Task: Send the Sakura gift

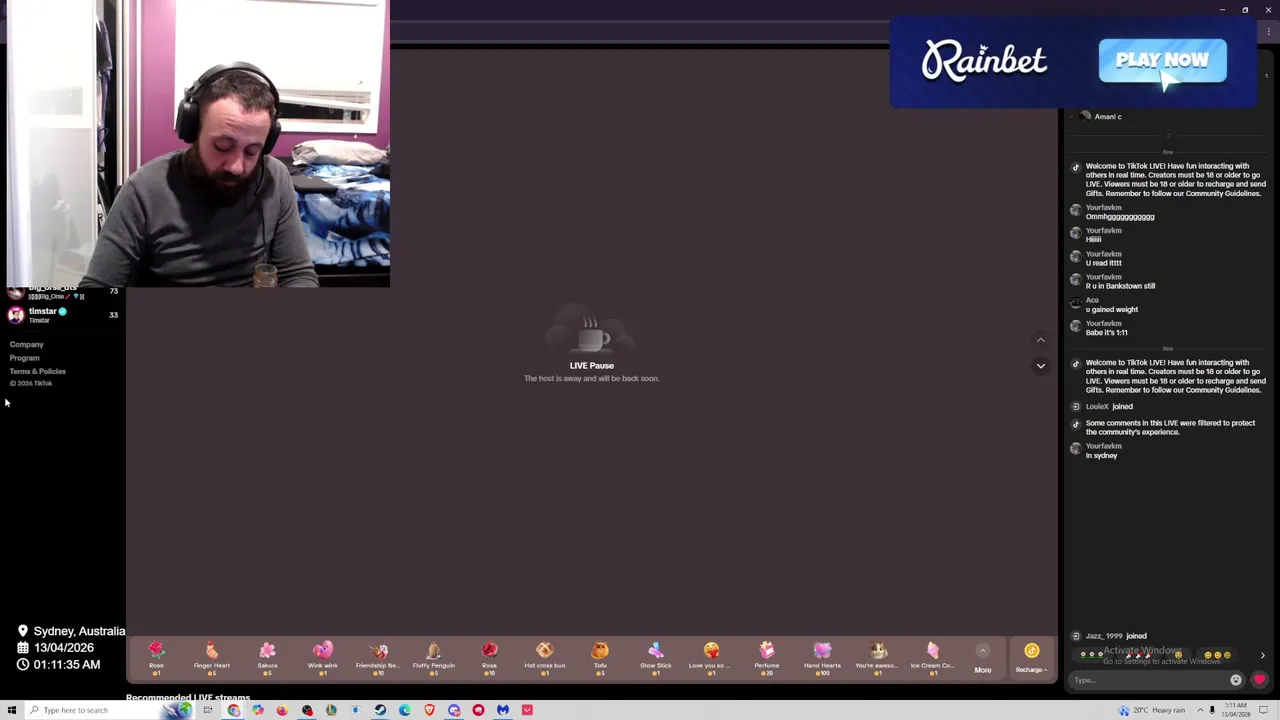Action: tap(267, 658)
